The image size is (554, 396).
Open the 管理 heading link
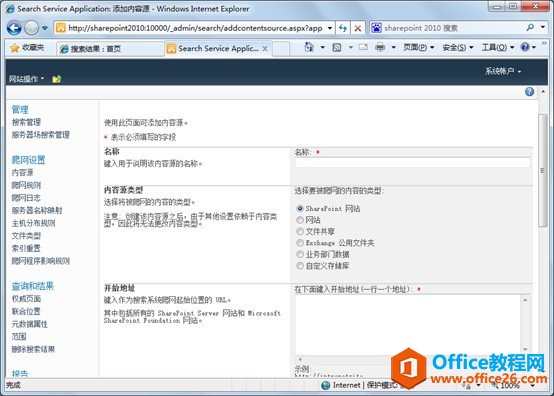(x=20, y=109)
